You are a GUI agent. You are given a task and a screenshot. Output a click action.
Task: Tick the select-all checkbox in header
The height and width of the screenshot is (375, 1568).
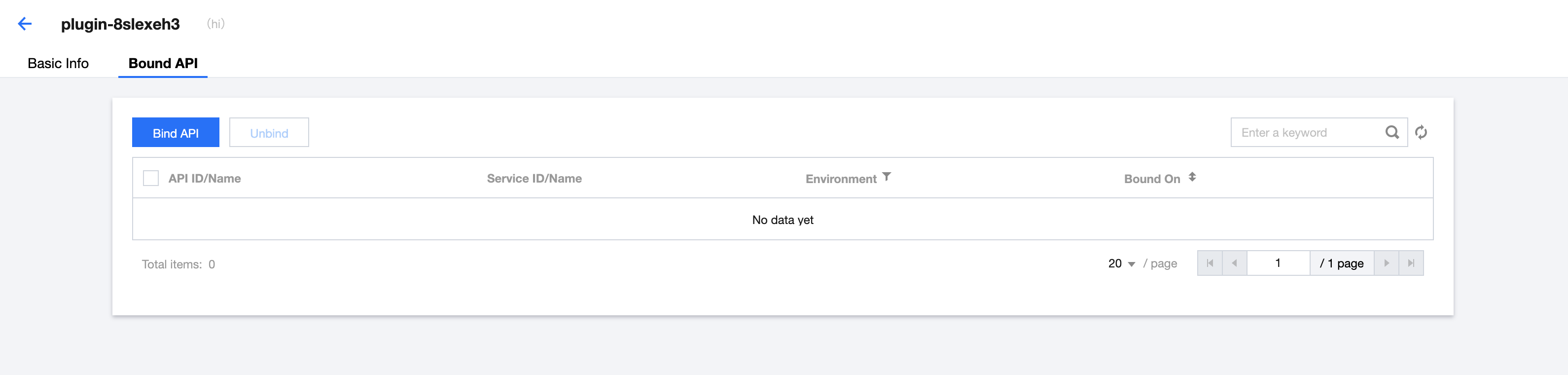[151, 178]
